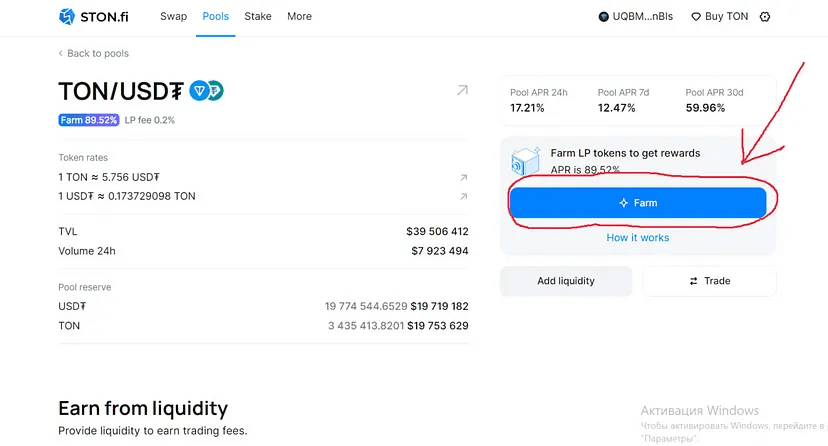Go back to pools
The image size is (828, 446).
(x=93, y=53)
